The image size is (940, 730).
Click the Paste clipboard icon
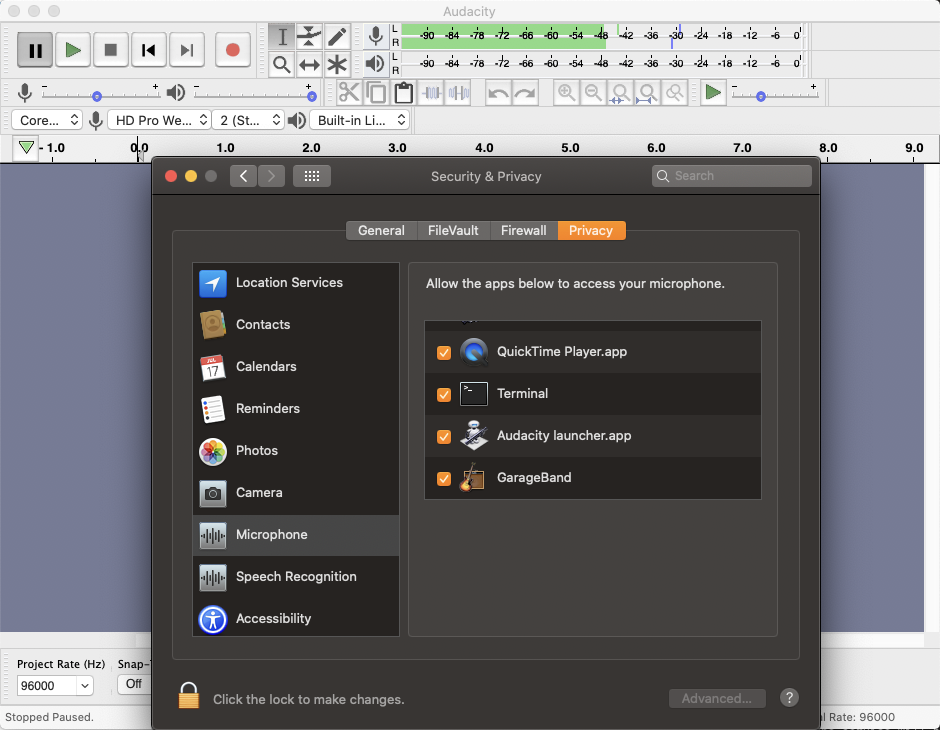tap(403, 93)
